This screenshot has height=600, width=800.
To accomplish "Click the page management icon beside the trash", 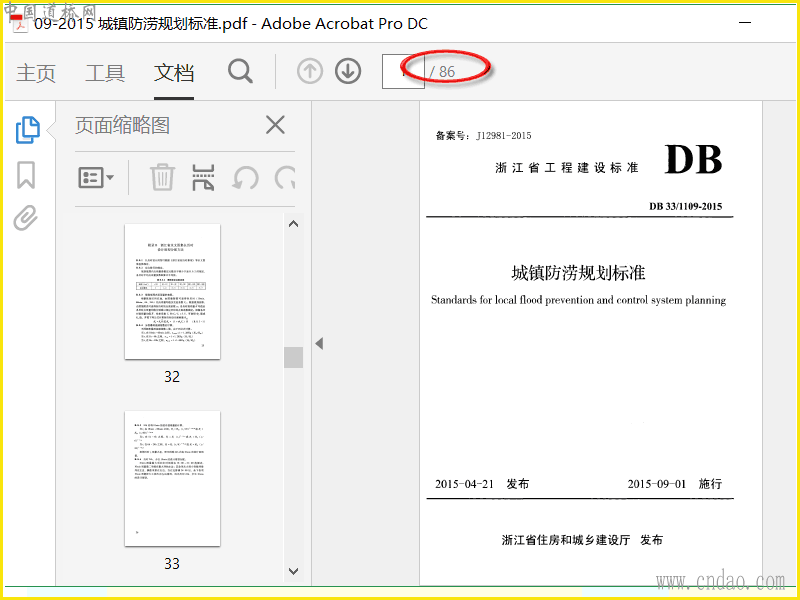I will pos(203,178).
